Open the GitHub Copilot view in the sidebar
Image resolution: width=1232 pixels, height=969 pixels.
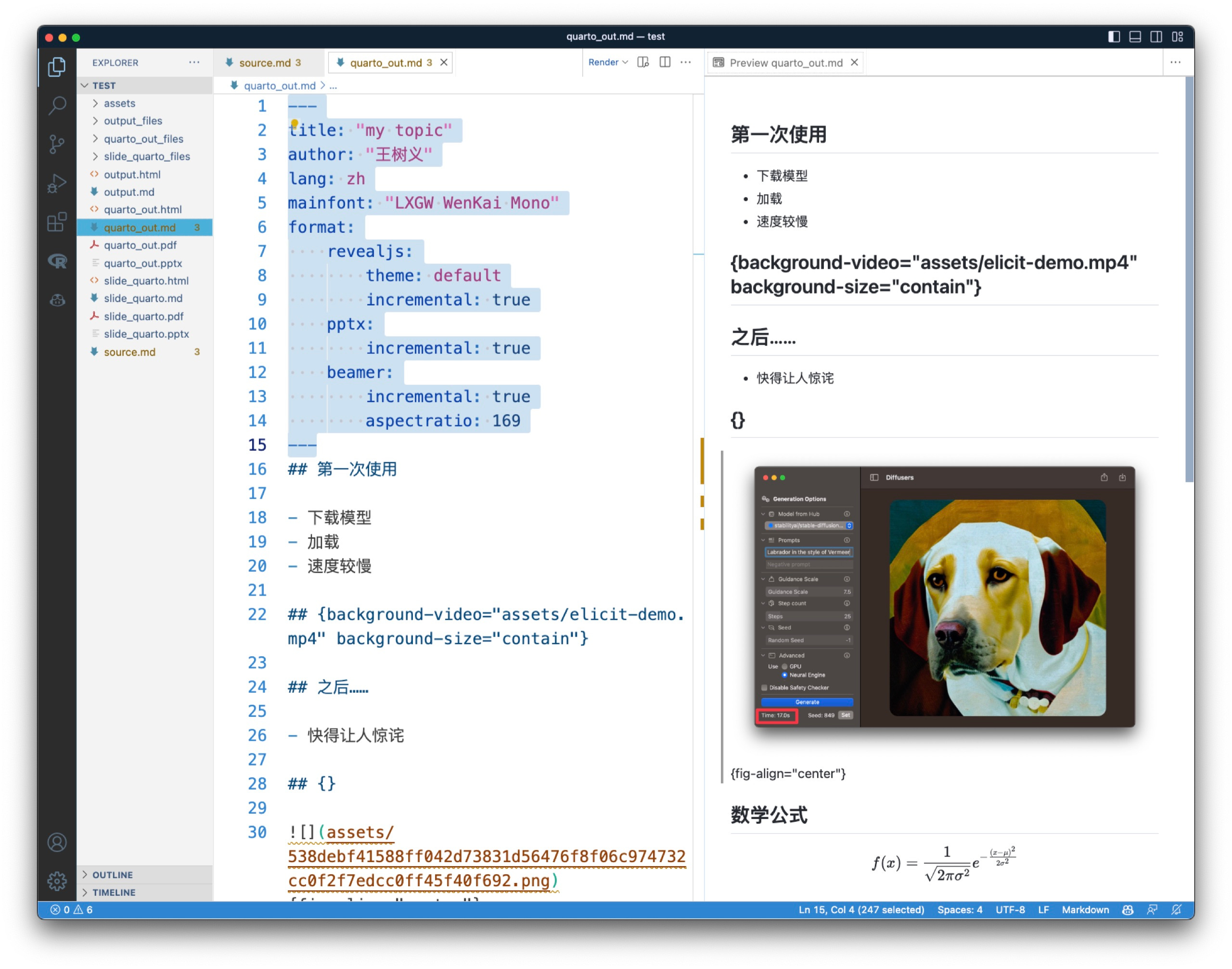pos(57,301)
